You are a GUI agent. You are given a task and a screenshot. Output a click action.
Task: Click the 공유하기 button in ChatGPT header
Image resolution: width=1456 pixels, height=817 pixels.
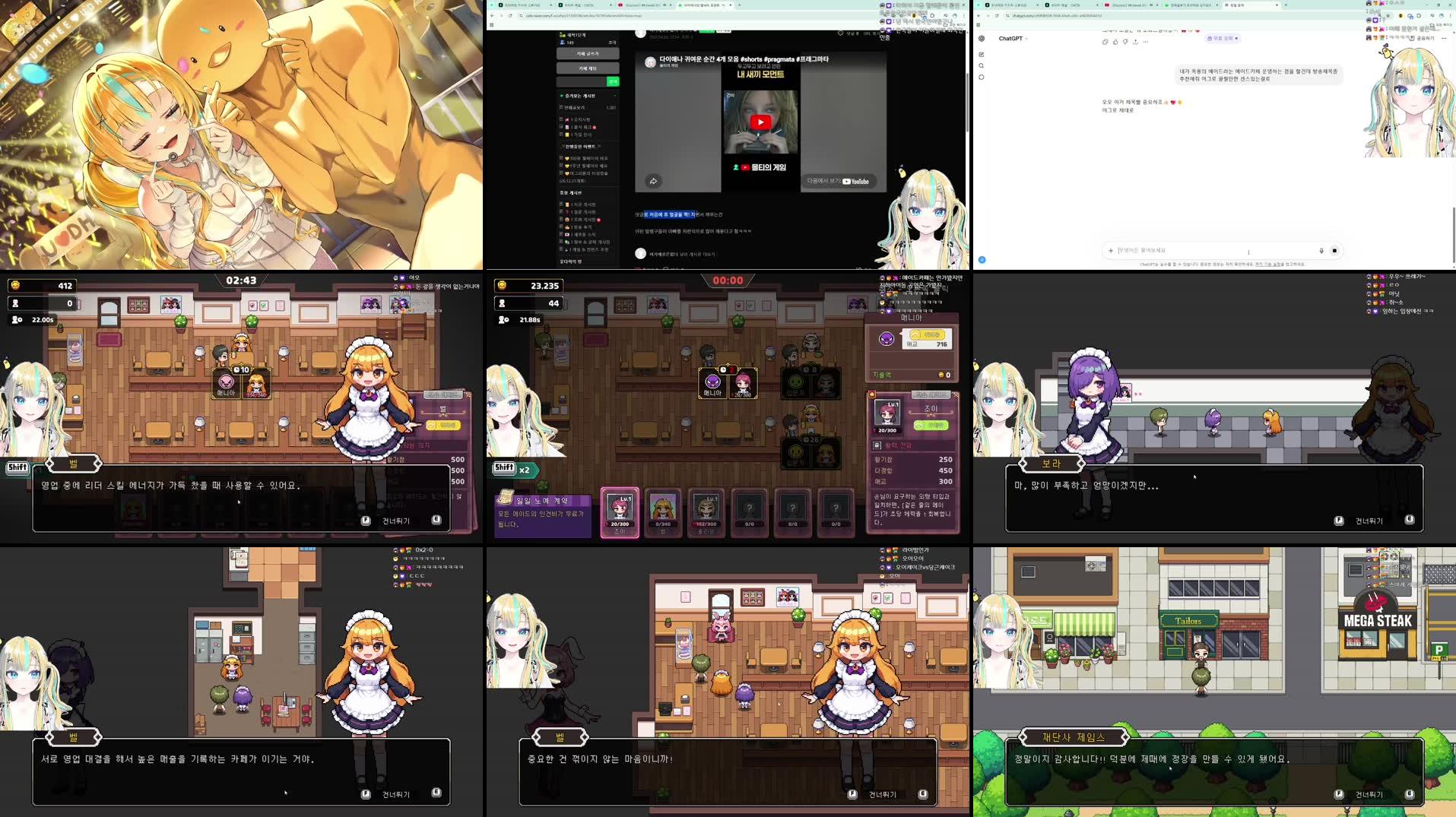coord(1422,38)
